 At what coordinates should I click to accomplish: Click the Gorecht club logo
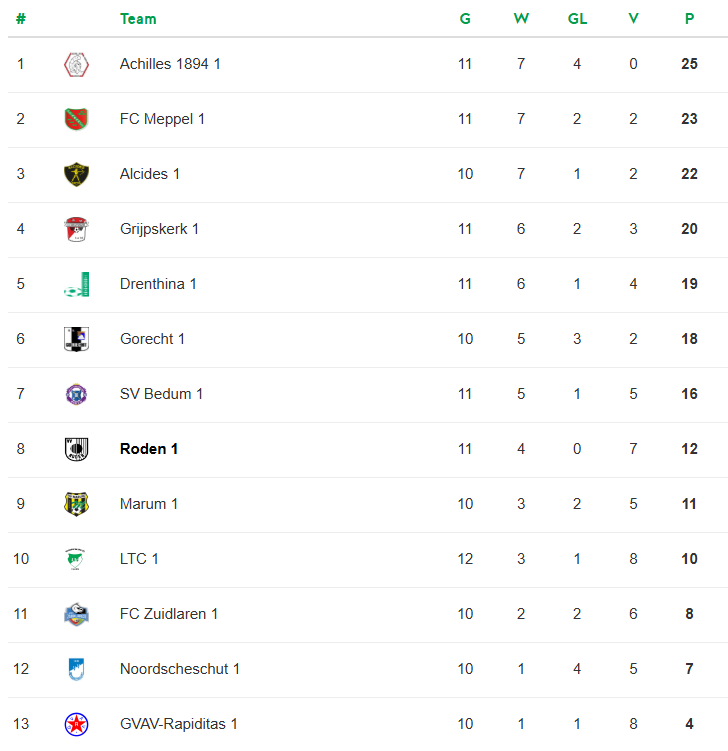pyautogui.click(x=76, y=339)
